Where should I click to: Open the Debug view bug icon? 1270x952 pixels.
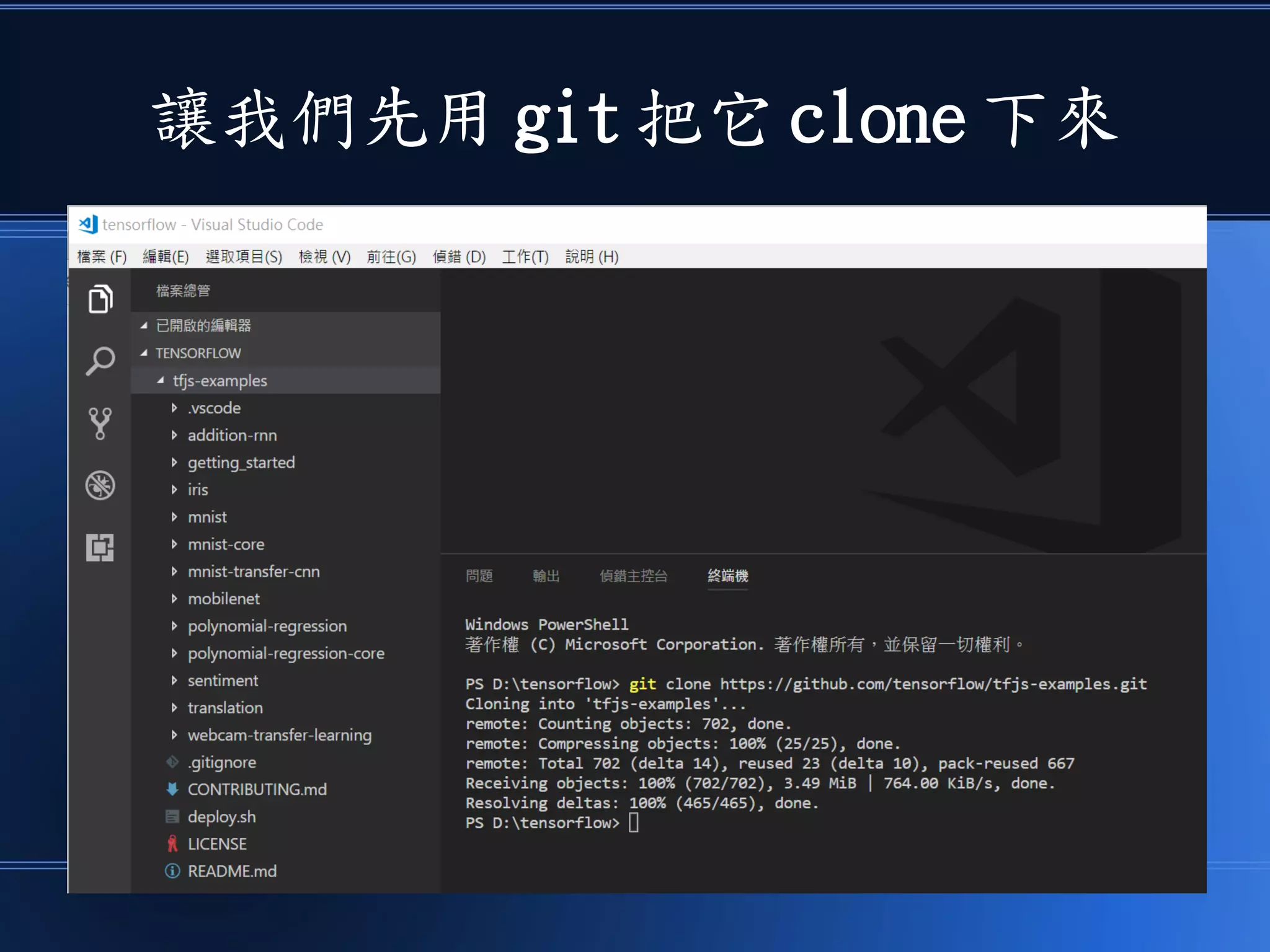[100, 485]
